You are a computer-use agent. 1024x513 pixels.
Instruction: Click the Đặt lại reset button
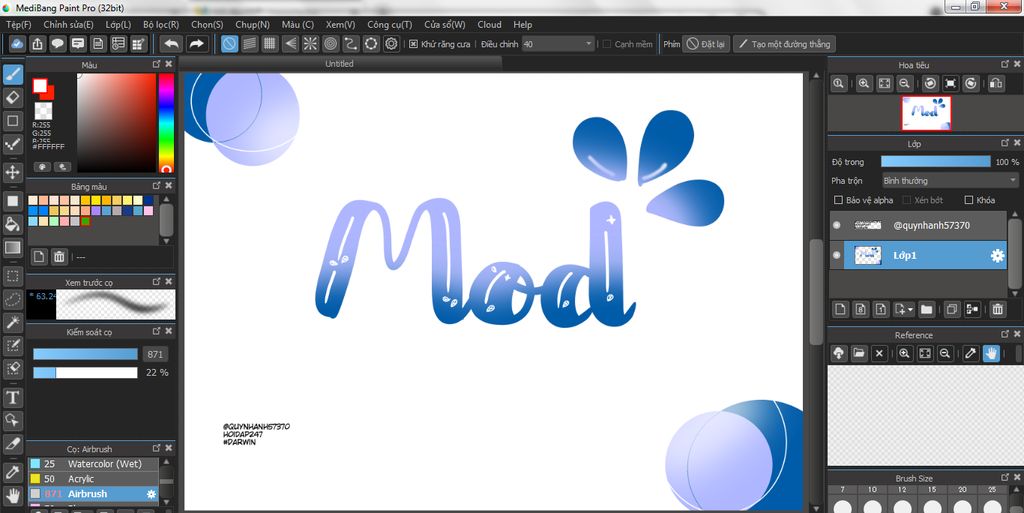pos(706,44)
